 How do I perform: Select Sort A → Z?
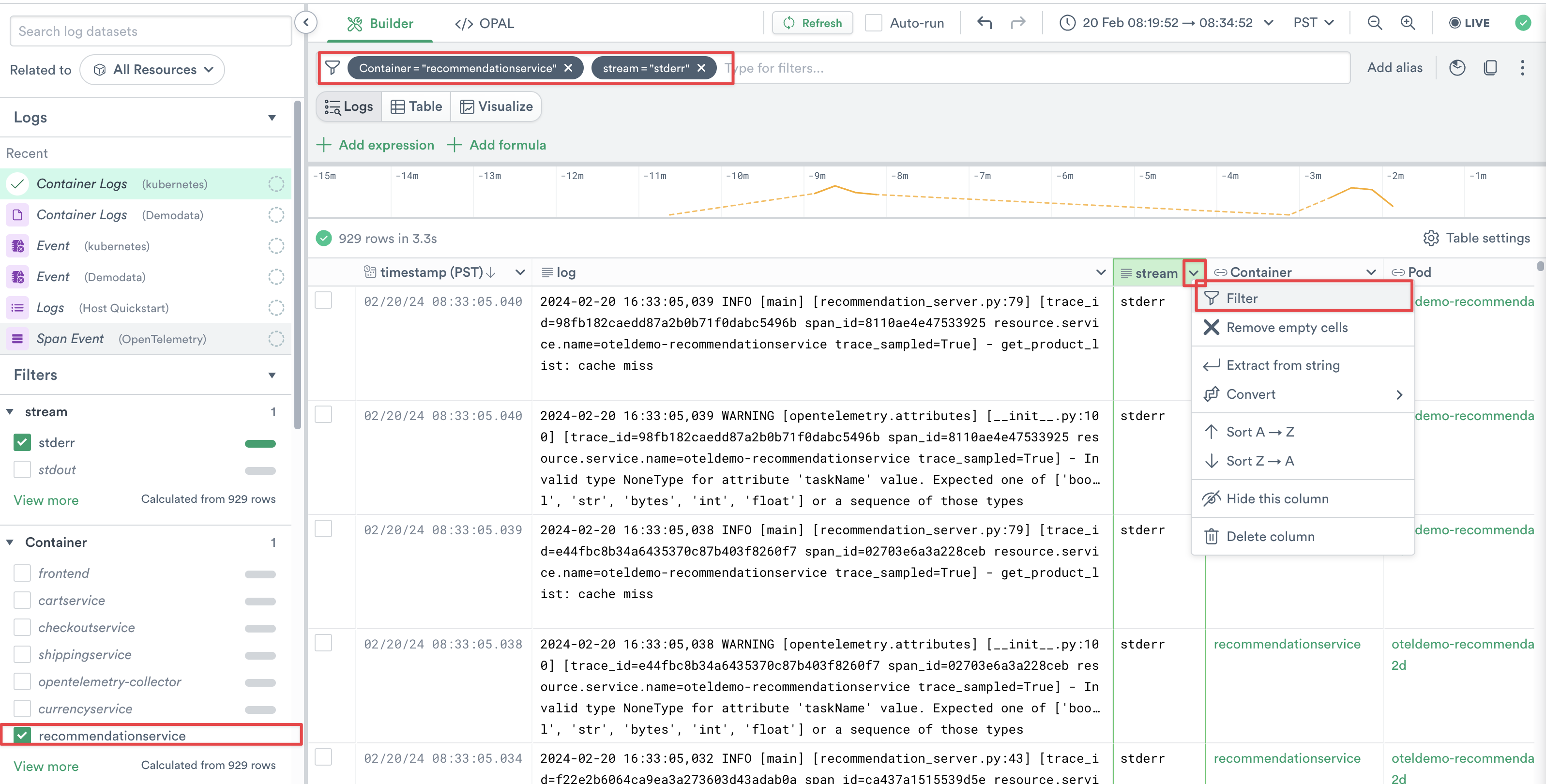point(1303,432)
